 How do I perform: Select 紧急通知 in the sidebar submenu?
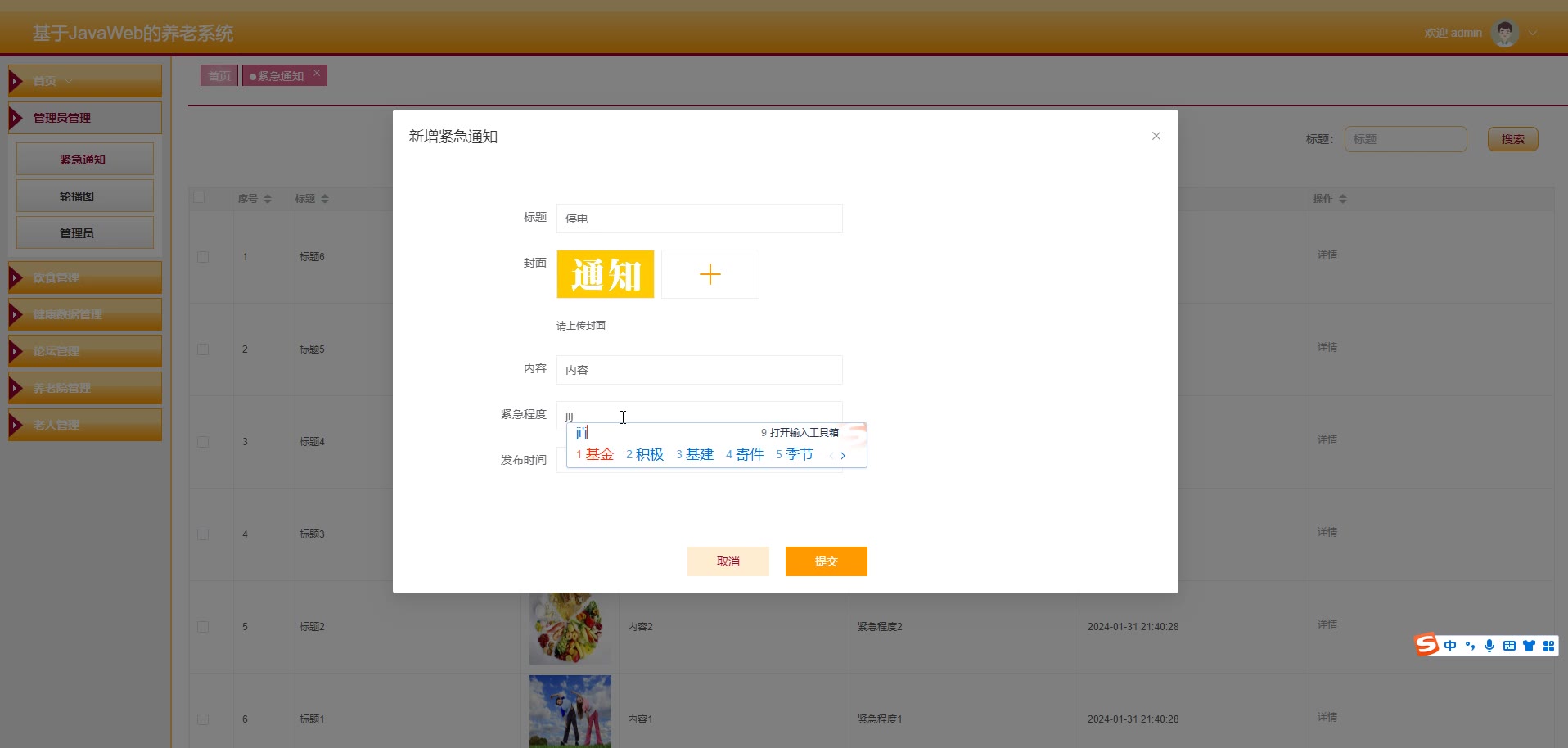85,160
